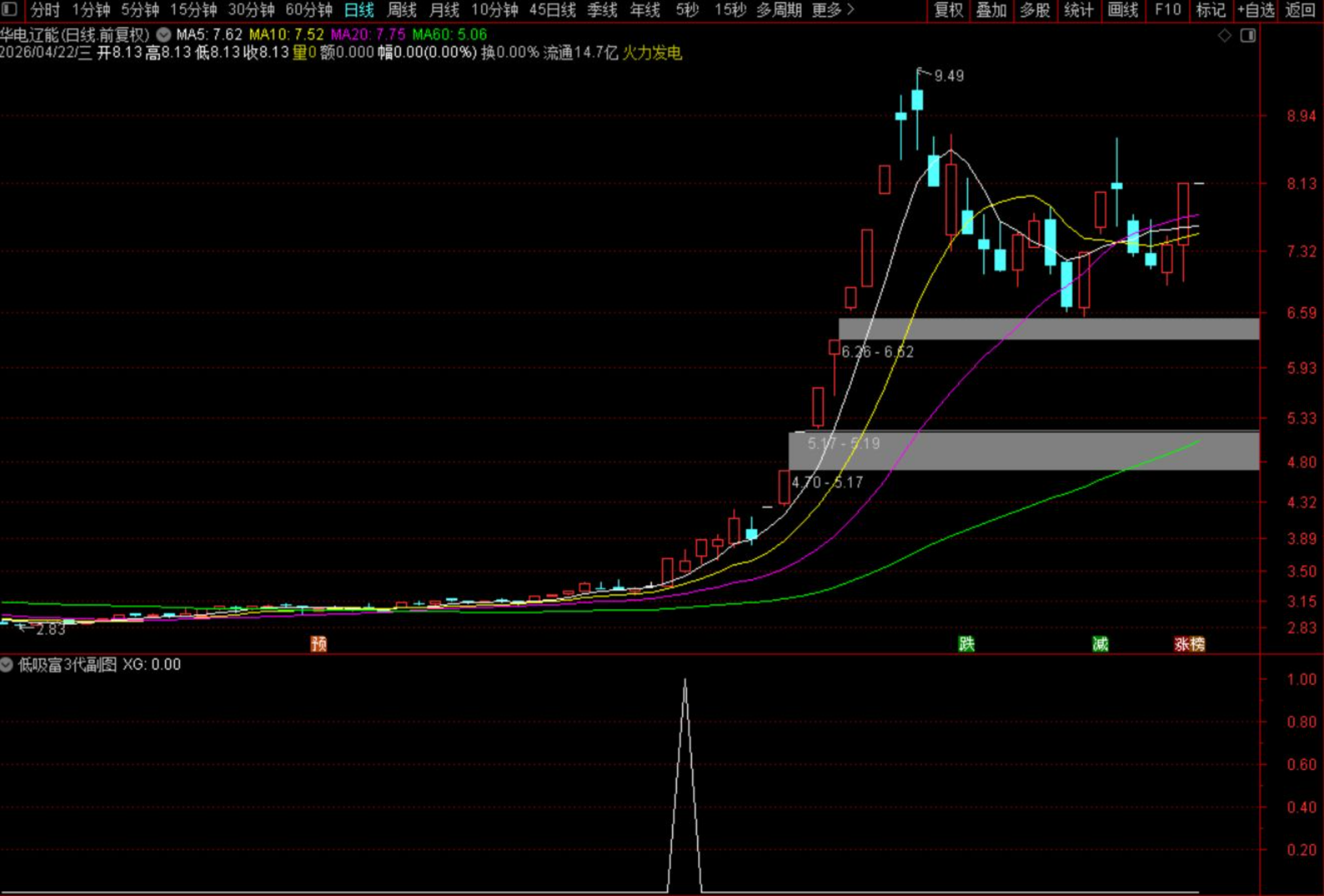The width and height of the screenshot is (1324, 896).
Task: Open the main chart indicator dropdown arrow
Action: tap(163, 35)
